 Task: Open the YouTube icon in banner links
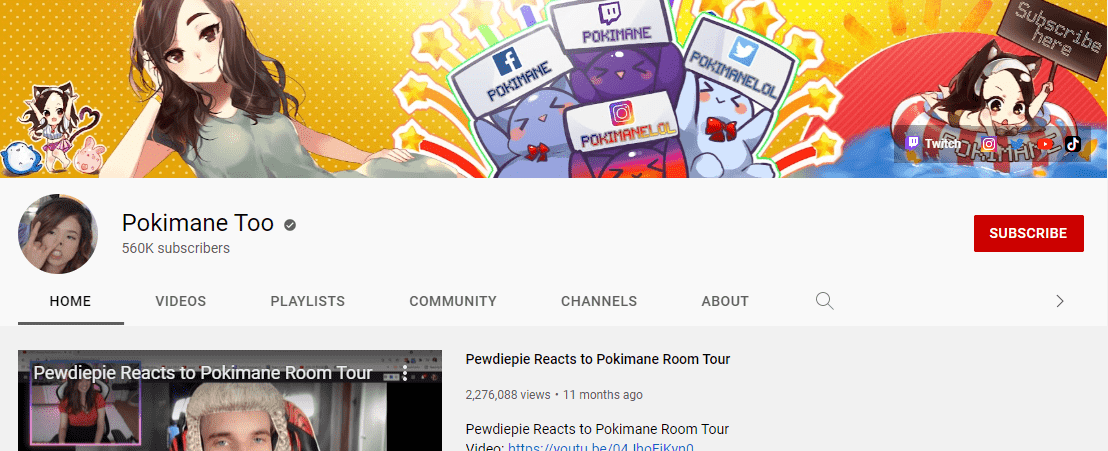click(1045, 144)
